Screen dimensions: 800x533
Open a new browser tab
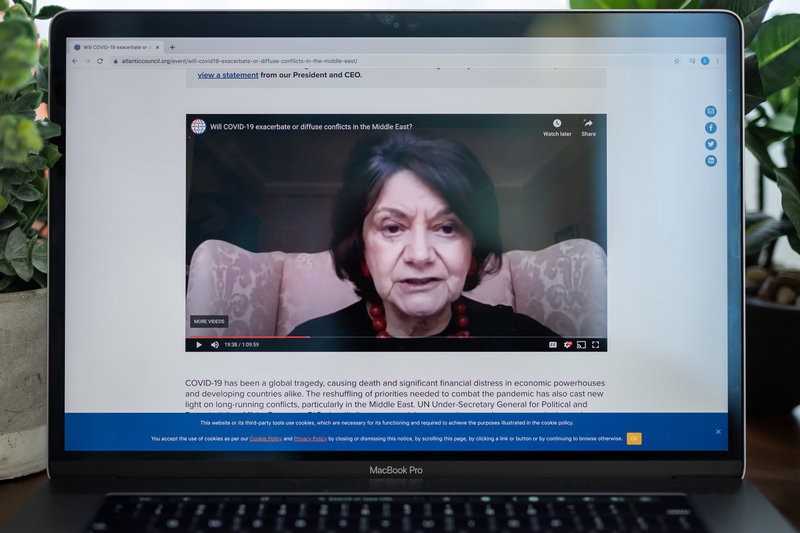coord(172,47)
